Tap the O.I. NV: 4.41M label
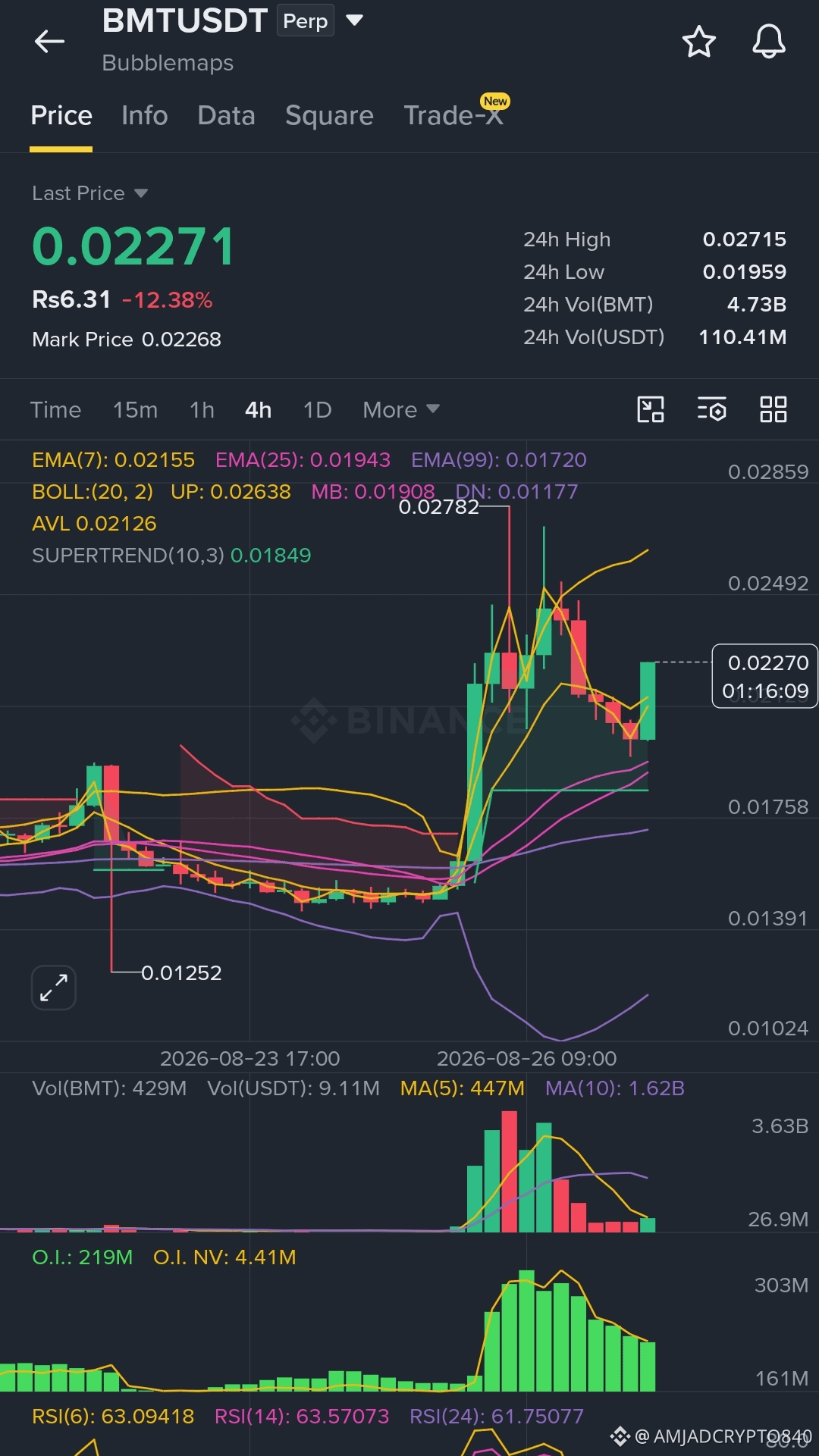 [224, 1257]
